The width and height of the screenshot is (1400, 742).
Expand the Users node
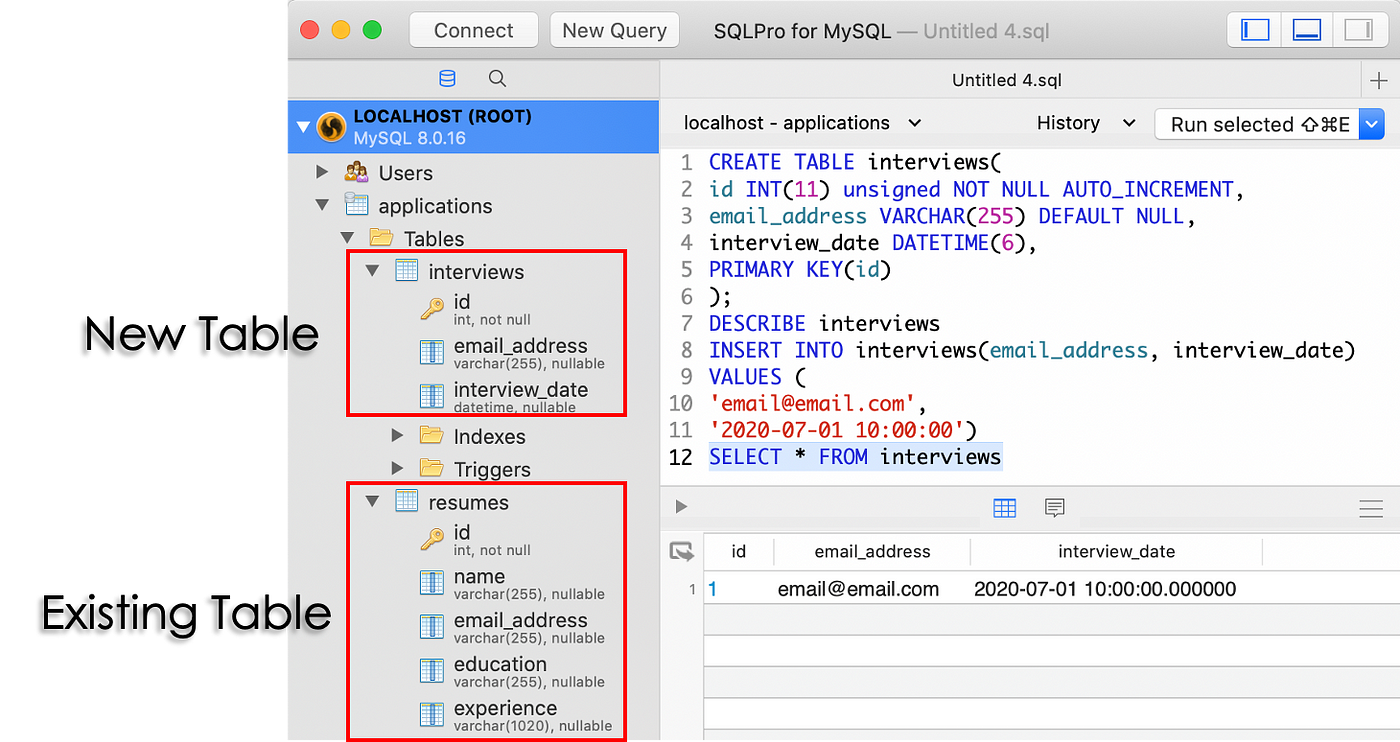[x=322, y=172]
